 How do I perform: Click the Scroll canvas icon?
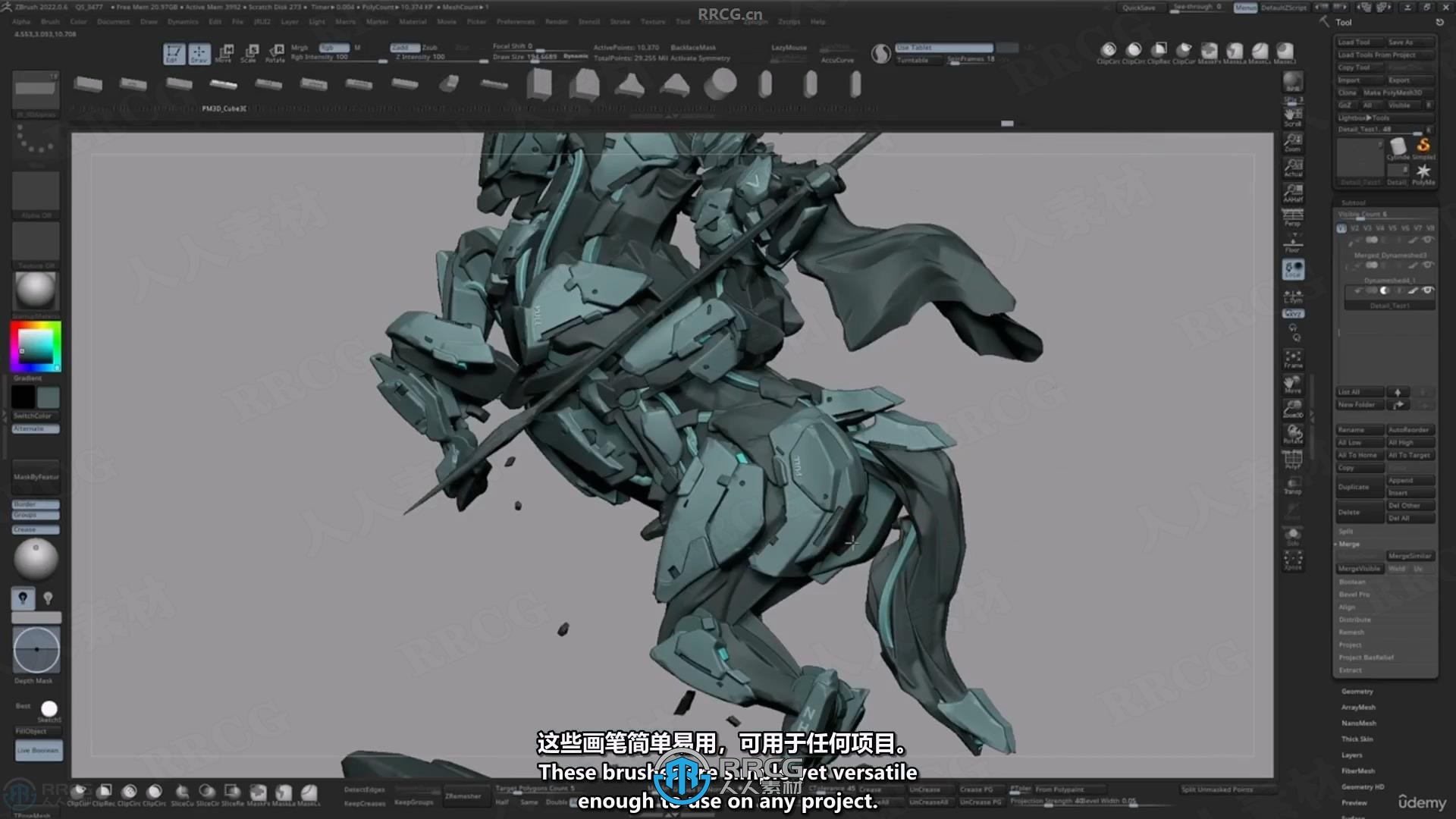click(1293, 116)
